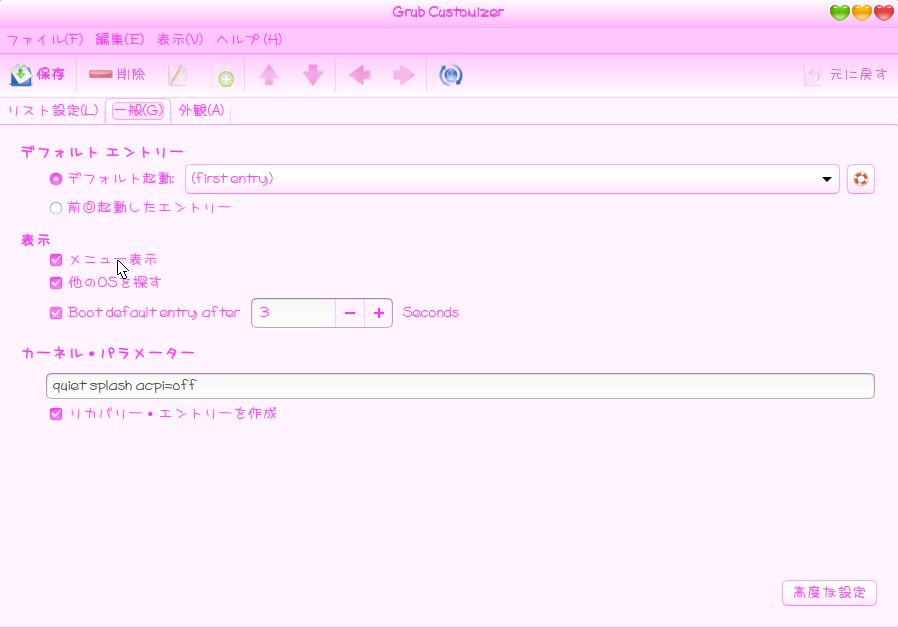Screen dimensions: 898x628
Task: Switch to the 外観(A) tab
Action: (x=201, y=110)
